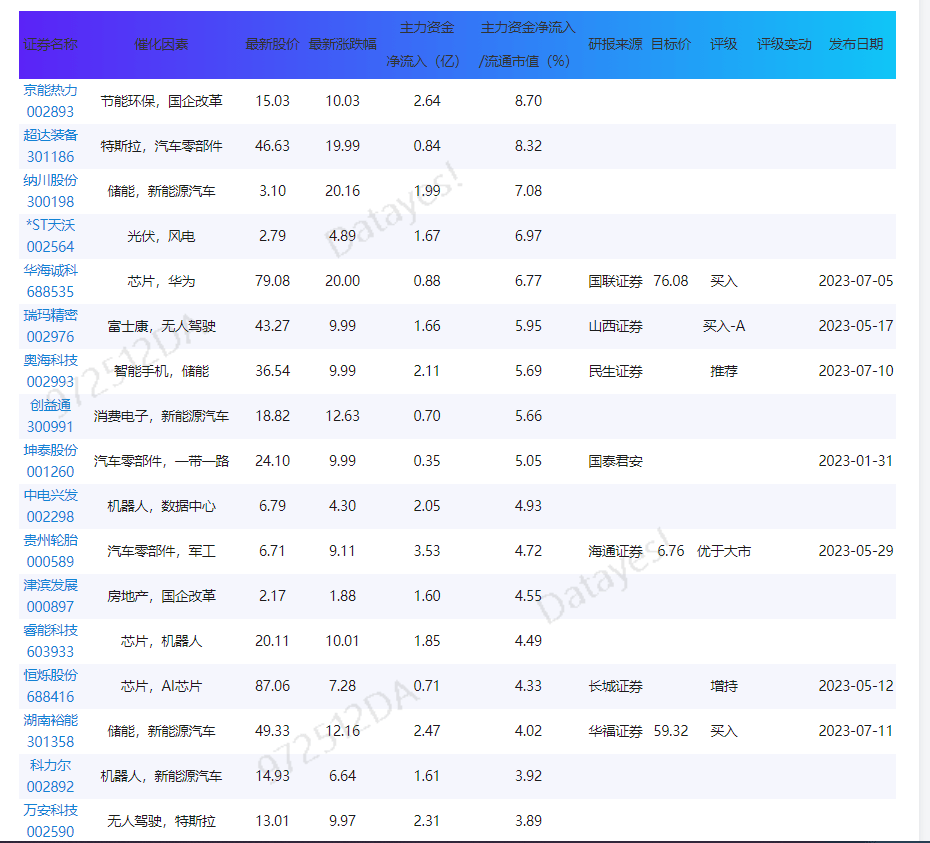
Task: Open 湖南裕能 stock details
Action: pos(50,720)
